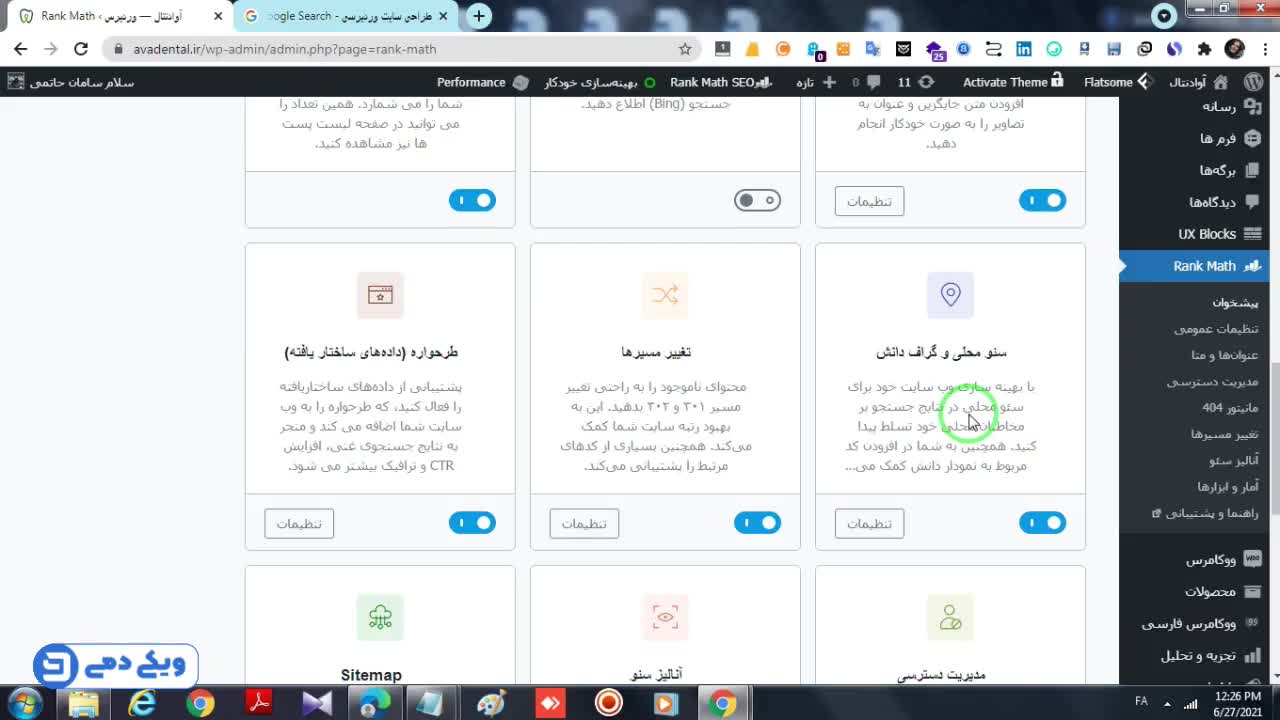Click the Local SEO location pin icon
This screenshot has width=1280, height=720.
click(x=950, y=294)
